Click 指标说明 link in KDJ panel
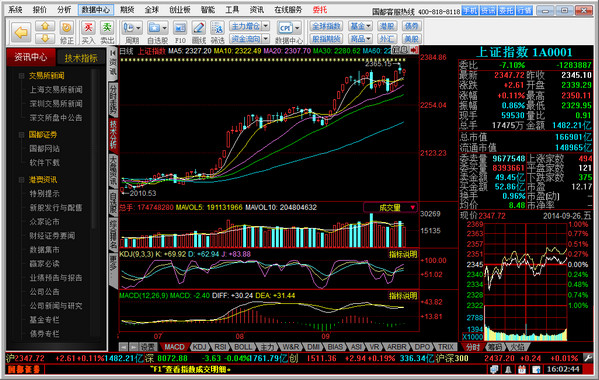The height and width of the screenshot is (380, 599). tap(403, 254)
